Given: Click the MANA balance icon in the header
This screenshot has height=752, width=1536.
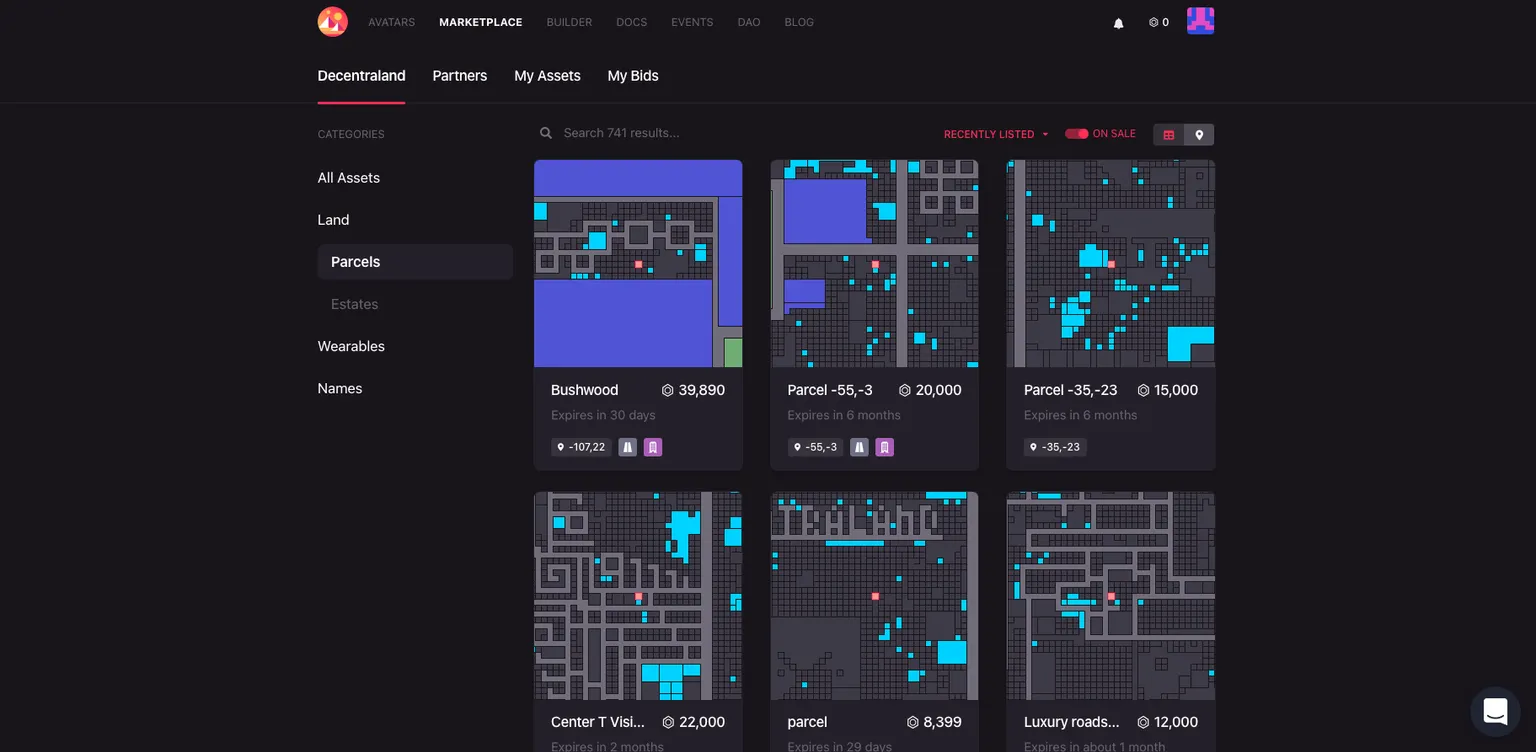Looking at the screenshot, I should pyautogui.click(x=1152, y=22).
